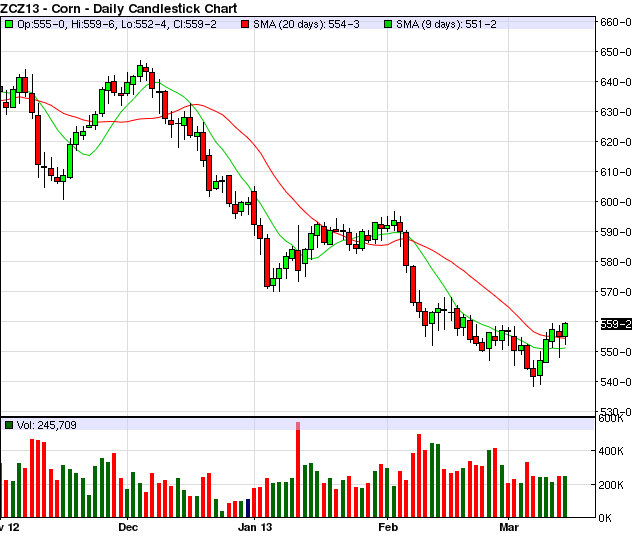Click the chart title 'ZCZ13 - Corn - Daily Candlestick Chart'
640x536 pixels.
click(x=118, y=8)
